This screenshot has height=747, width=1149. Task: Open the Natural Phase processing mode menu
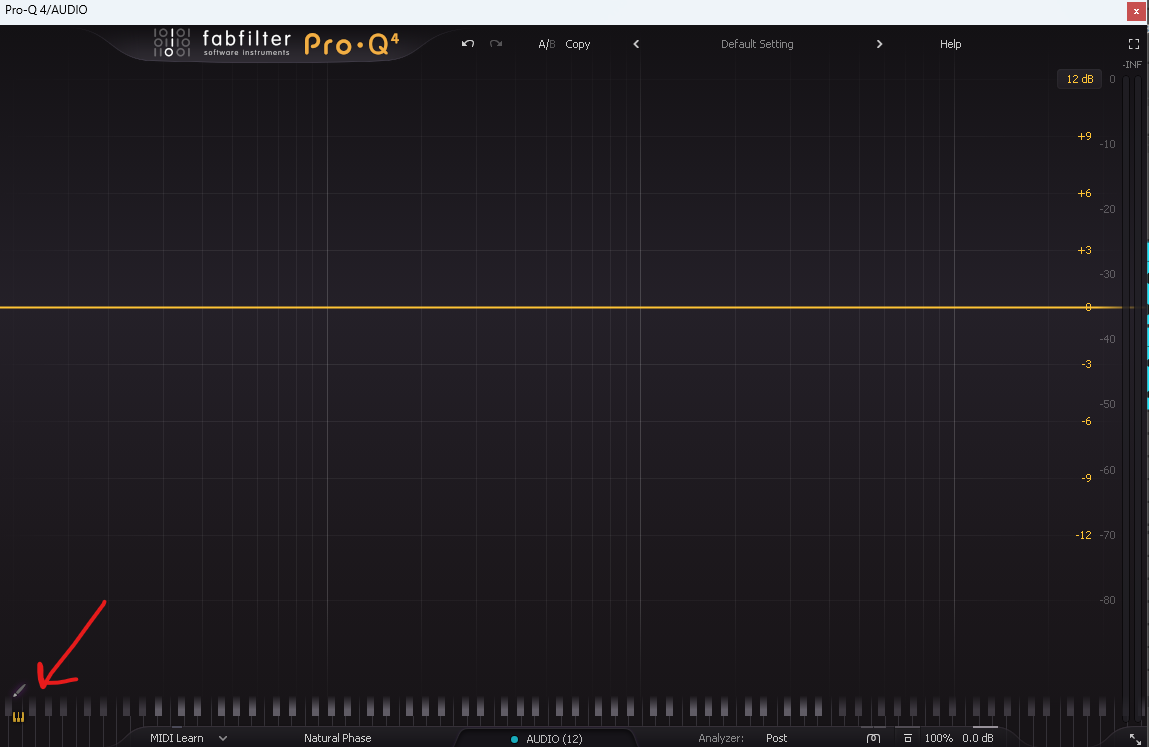(337, 738)
